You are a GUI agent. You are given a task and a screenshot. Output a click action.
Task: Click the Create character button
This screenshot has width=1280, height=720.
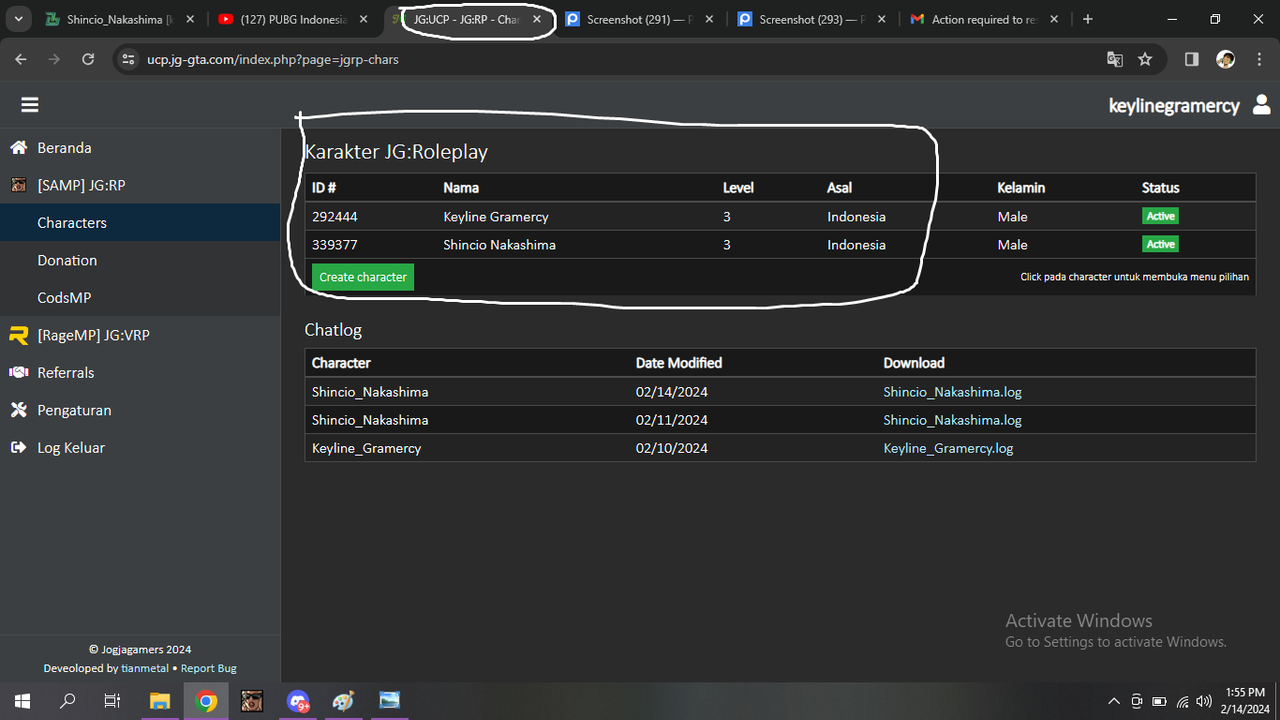point(363,277)
